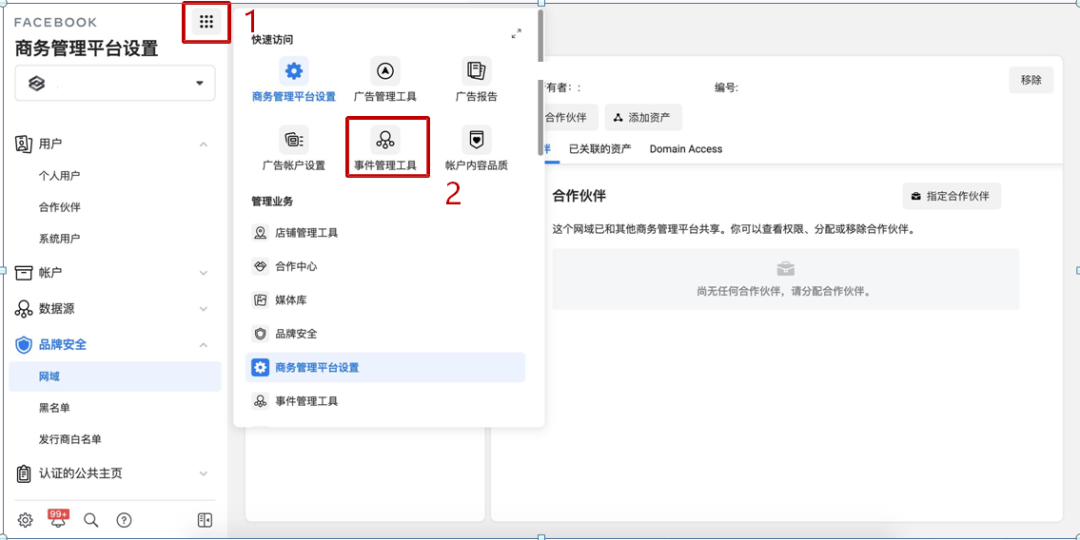1080x540 pixels.
Task: Open the business account selector dropdown
Action: tap(115, 83)
